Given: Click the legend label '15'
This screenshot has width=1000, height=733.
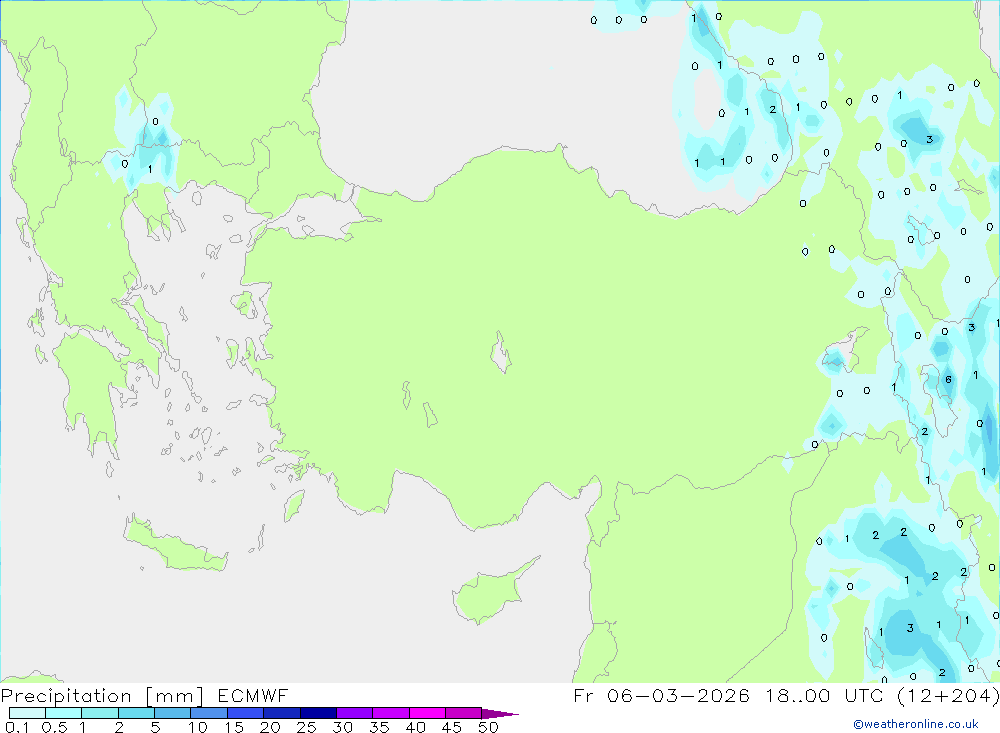Looking at the screenshot, I should pos(233,727).
